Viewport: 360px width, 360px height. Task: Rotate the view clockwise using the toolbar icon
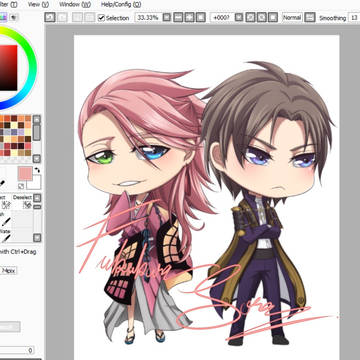(262, 17)
